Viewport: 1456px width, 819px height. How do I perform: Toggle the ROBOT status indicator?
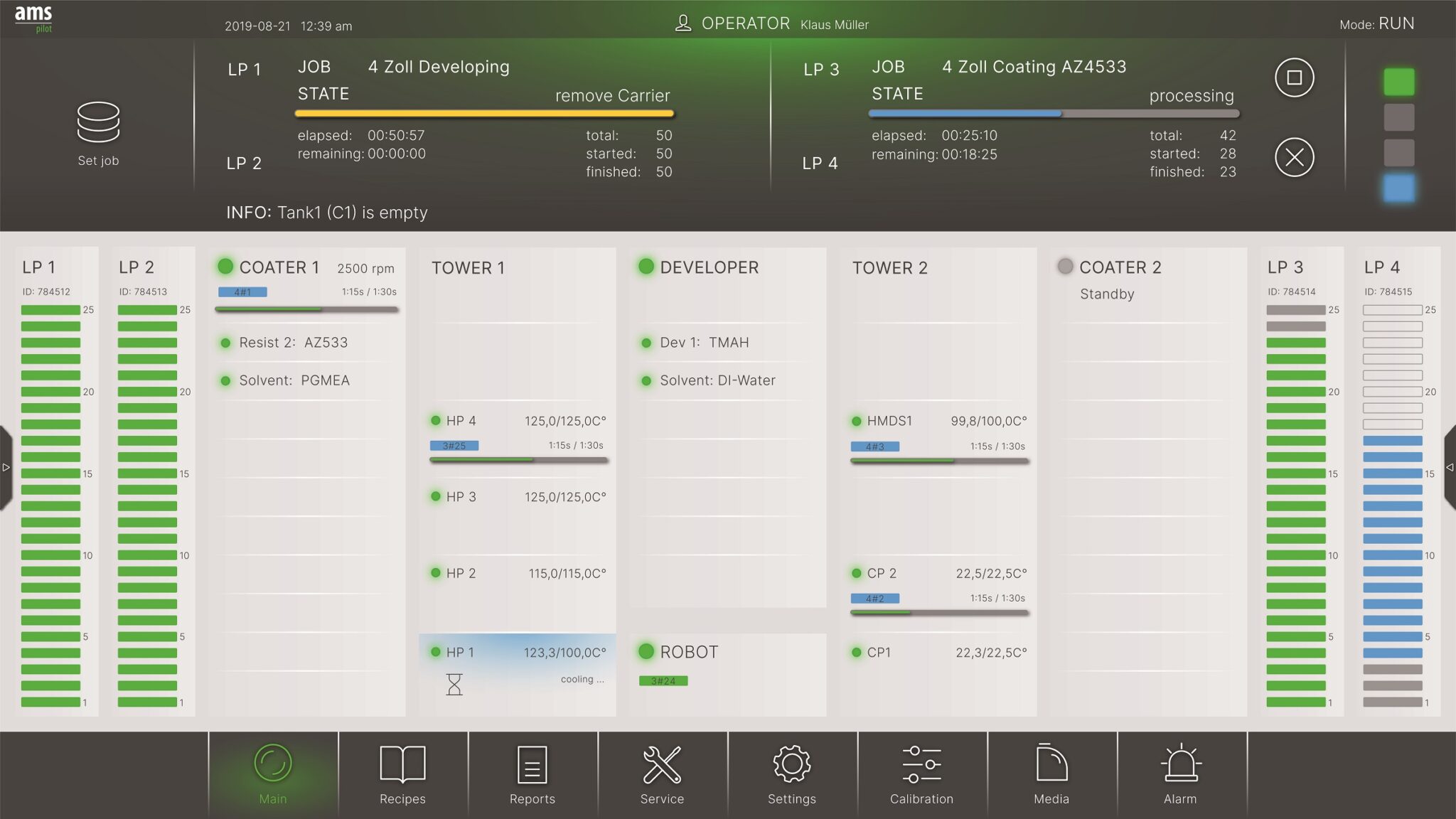[x=646, y=651]
